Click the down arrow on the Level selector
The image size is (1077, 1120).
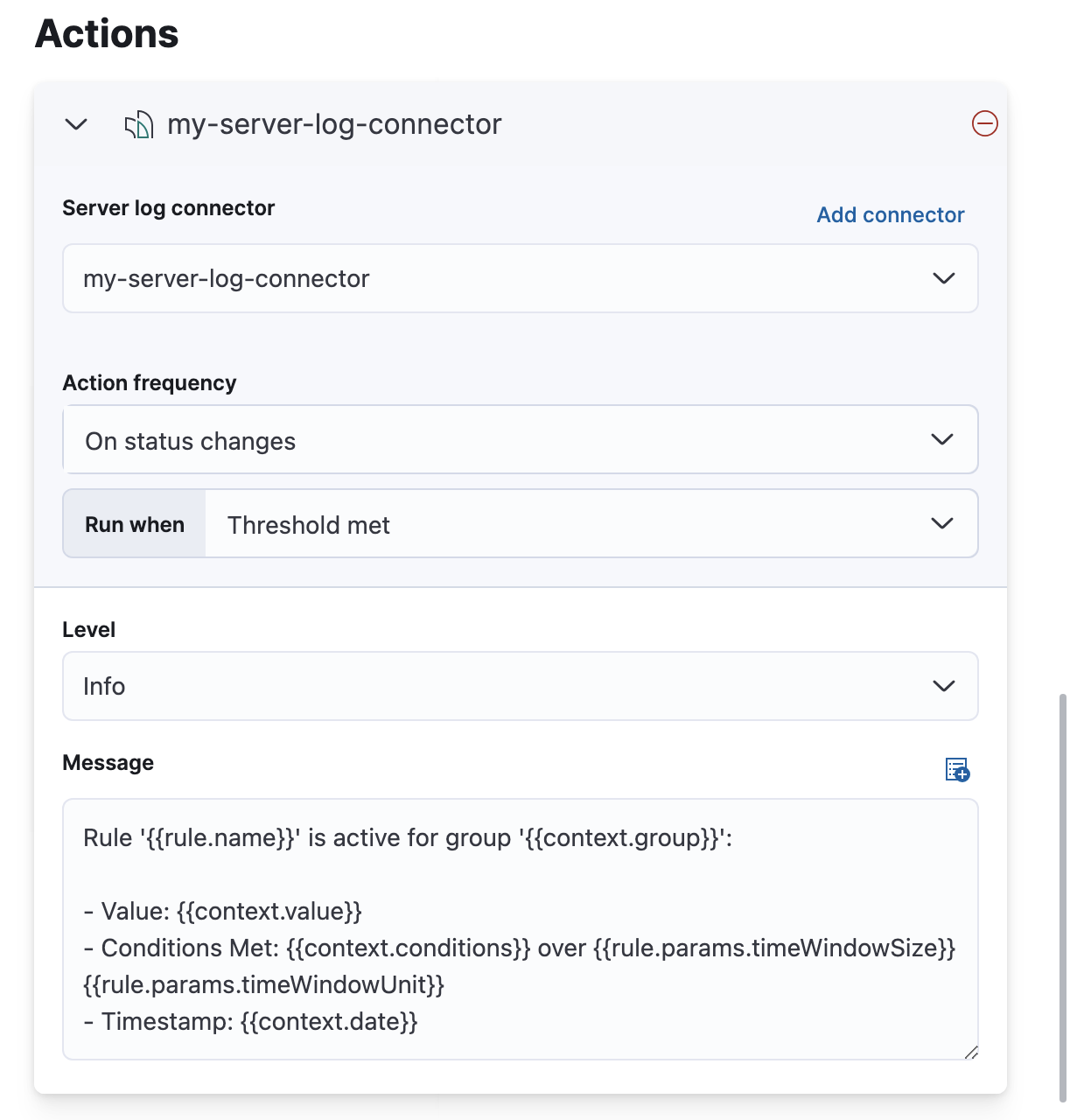coord(944,686)
